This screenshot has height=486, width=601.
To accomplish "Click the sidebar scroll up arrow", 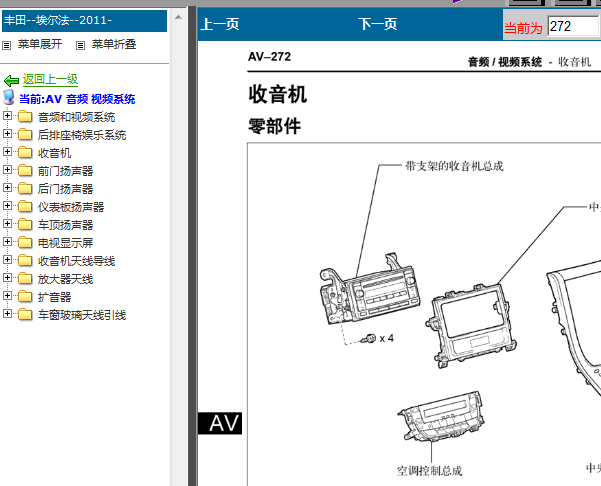I will (x=178, y=17).
